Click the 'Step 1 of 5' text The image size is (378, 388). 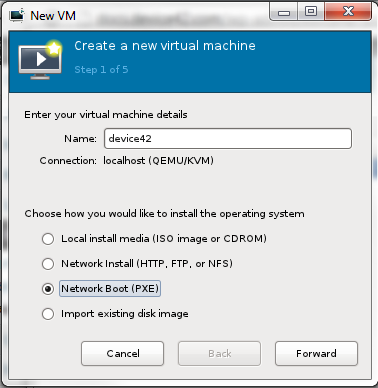[101, 70]
